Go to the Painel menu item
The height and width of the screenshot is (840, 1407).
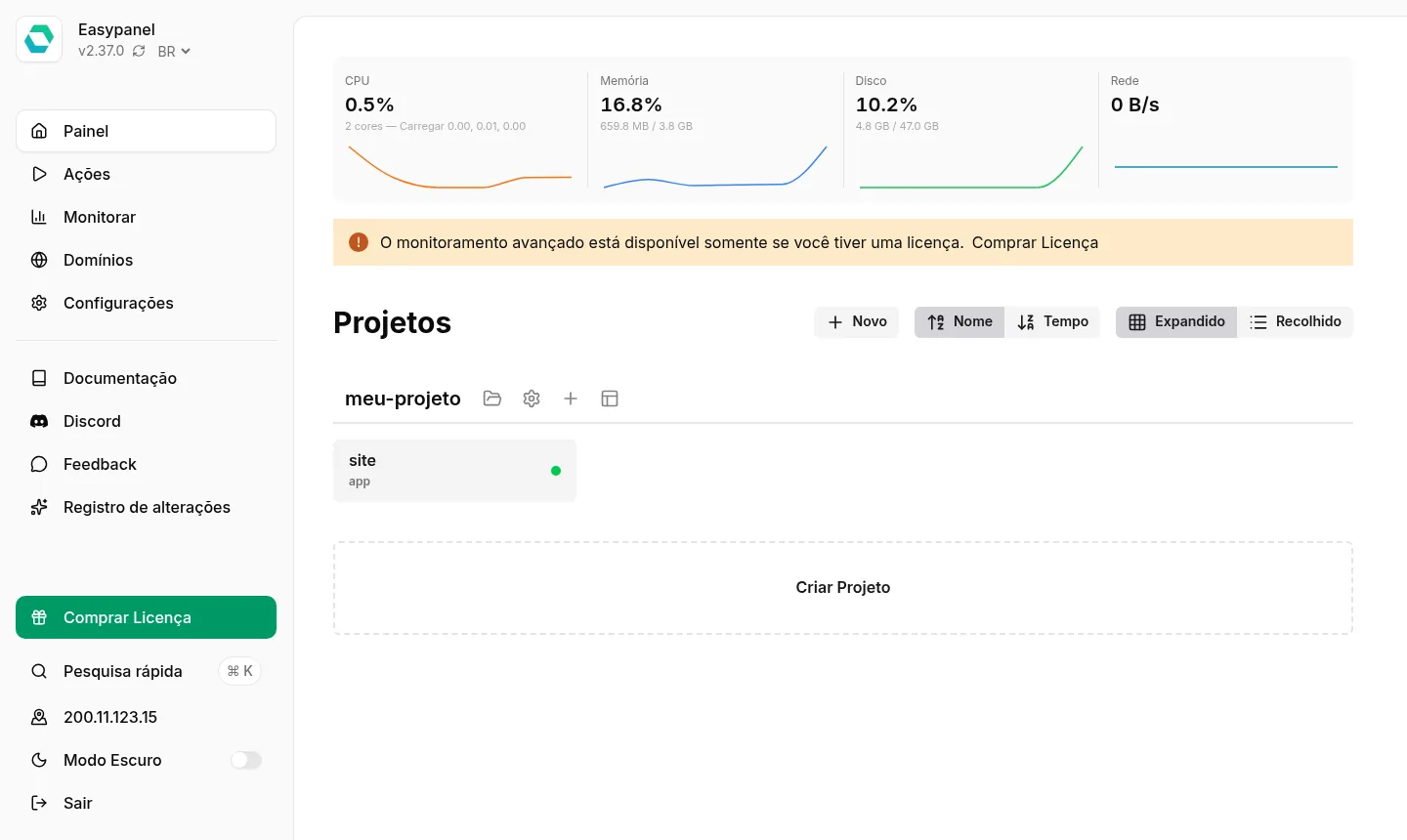point(146,131)
